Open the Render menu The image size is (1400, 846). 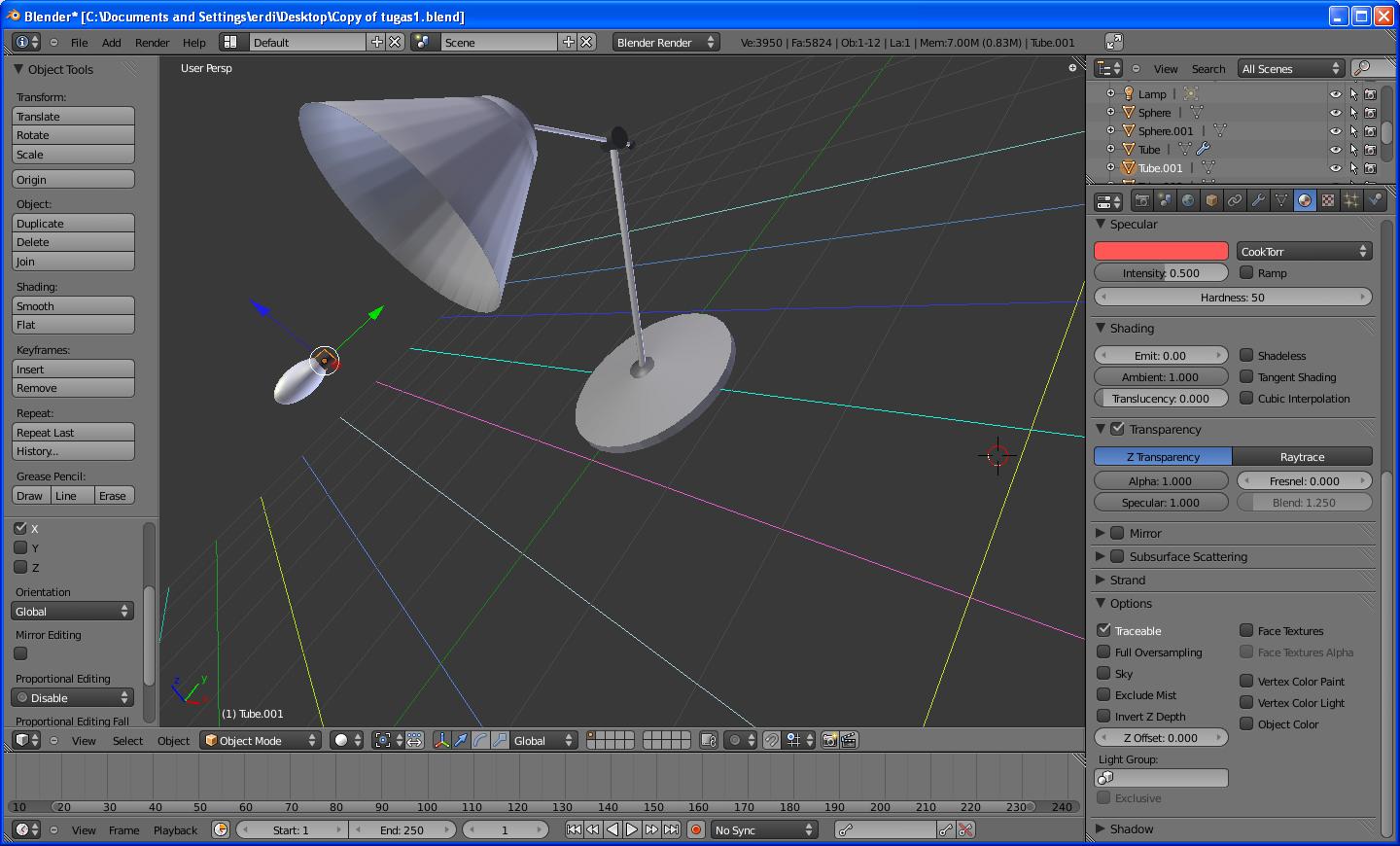click(x=152, y=43)
